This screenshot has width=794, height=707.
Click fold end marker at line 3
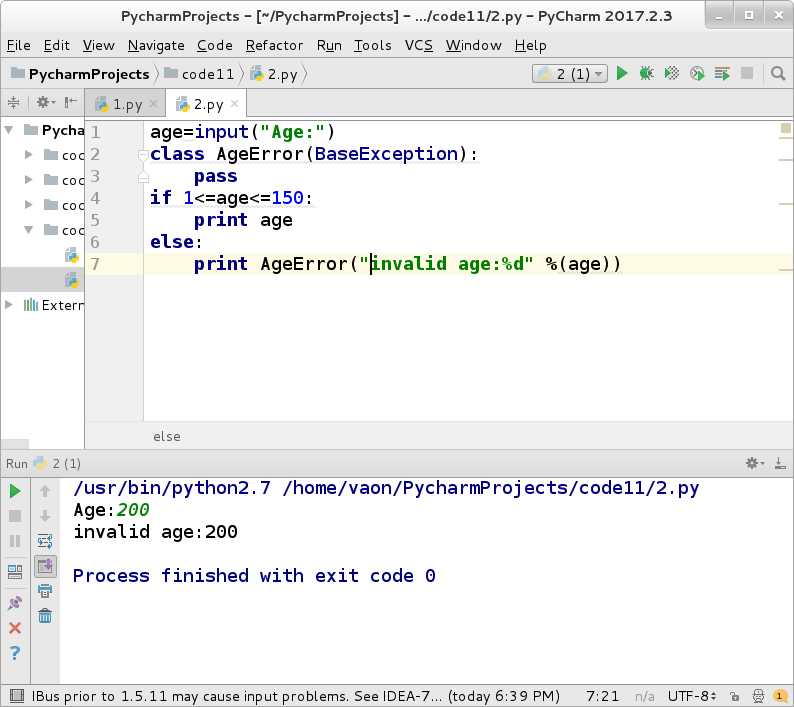click(x=143, y=177)
